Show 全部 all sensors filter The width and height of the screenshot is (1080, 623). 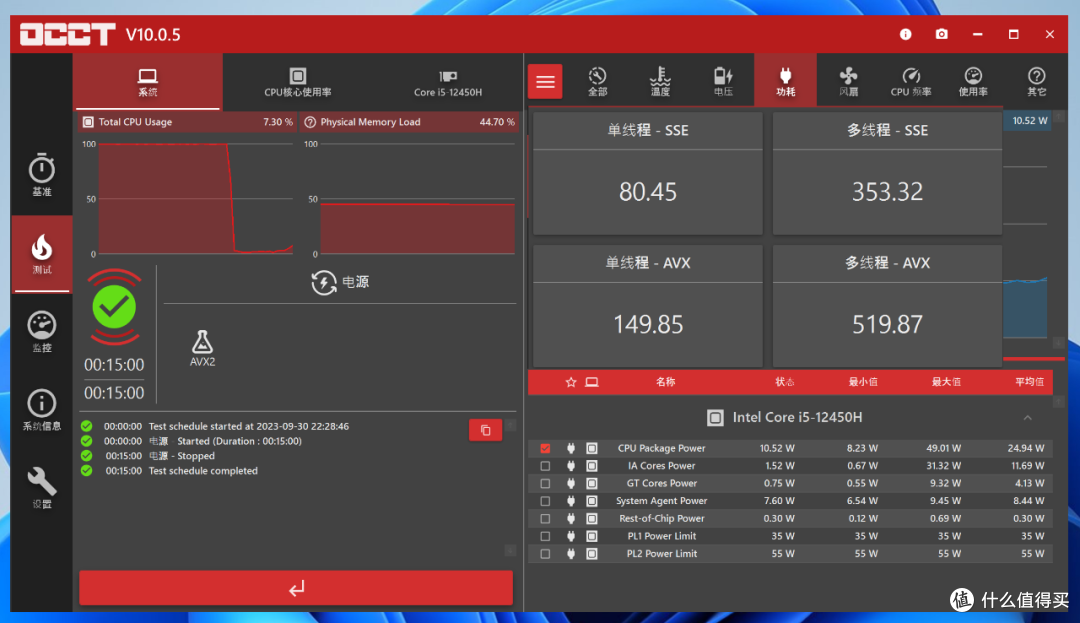pyautogui.click(x=598, y=81)
